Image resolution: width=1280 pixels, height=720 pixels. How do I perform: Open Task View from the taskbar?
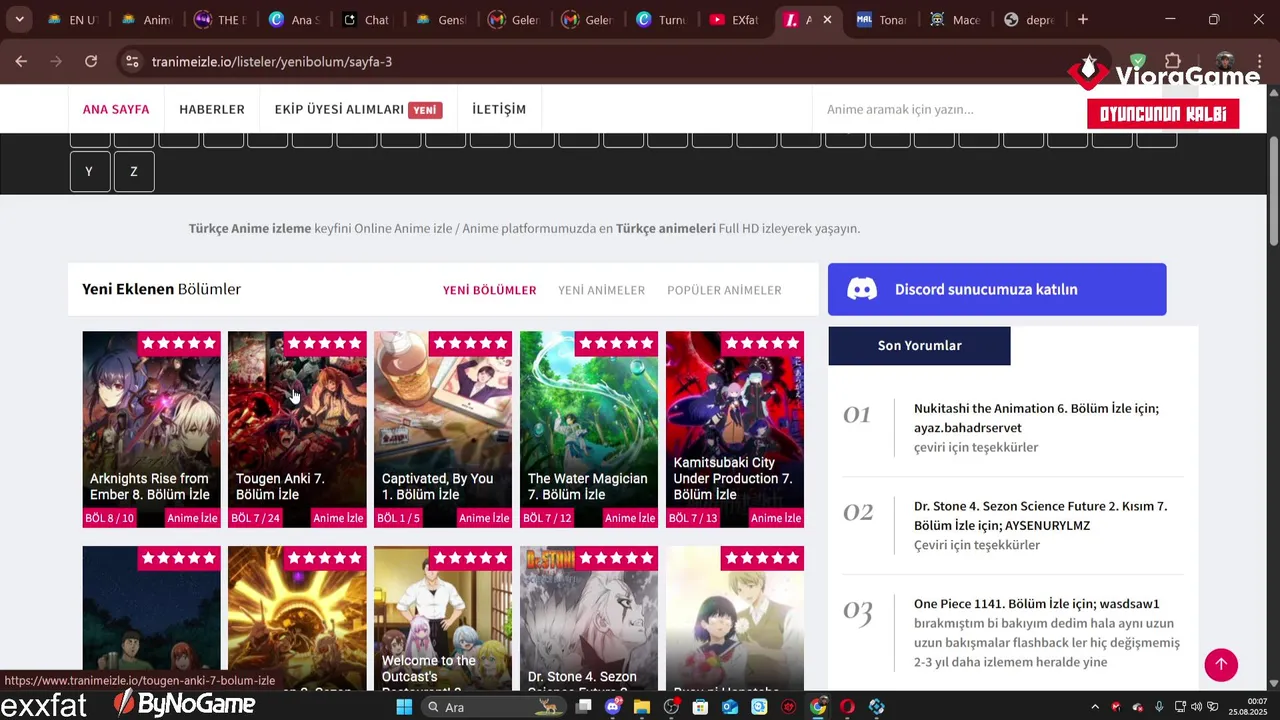click(x=584, y=707)
